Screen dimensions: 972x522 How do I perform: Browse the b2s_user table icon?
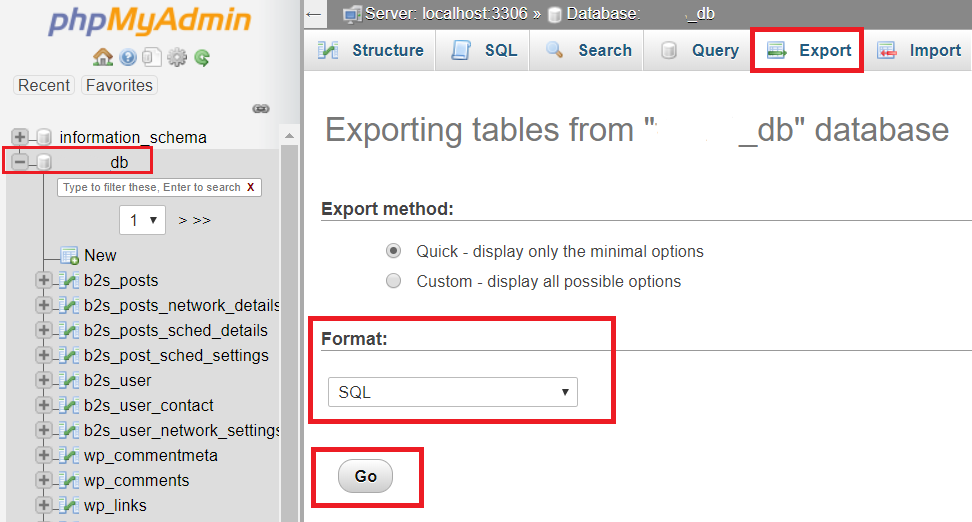pos(69,380)
